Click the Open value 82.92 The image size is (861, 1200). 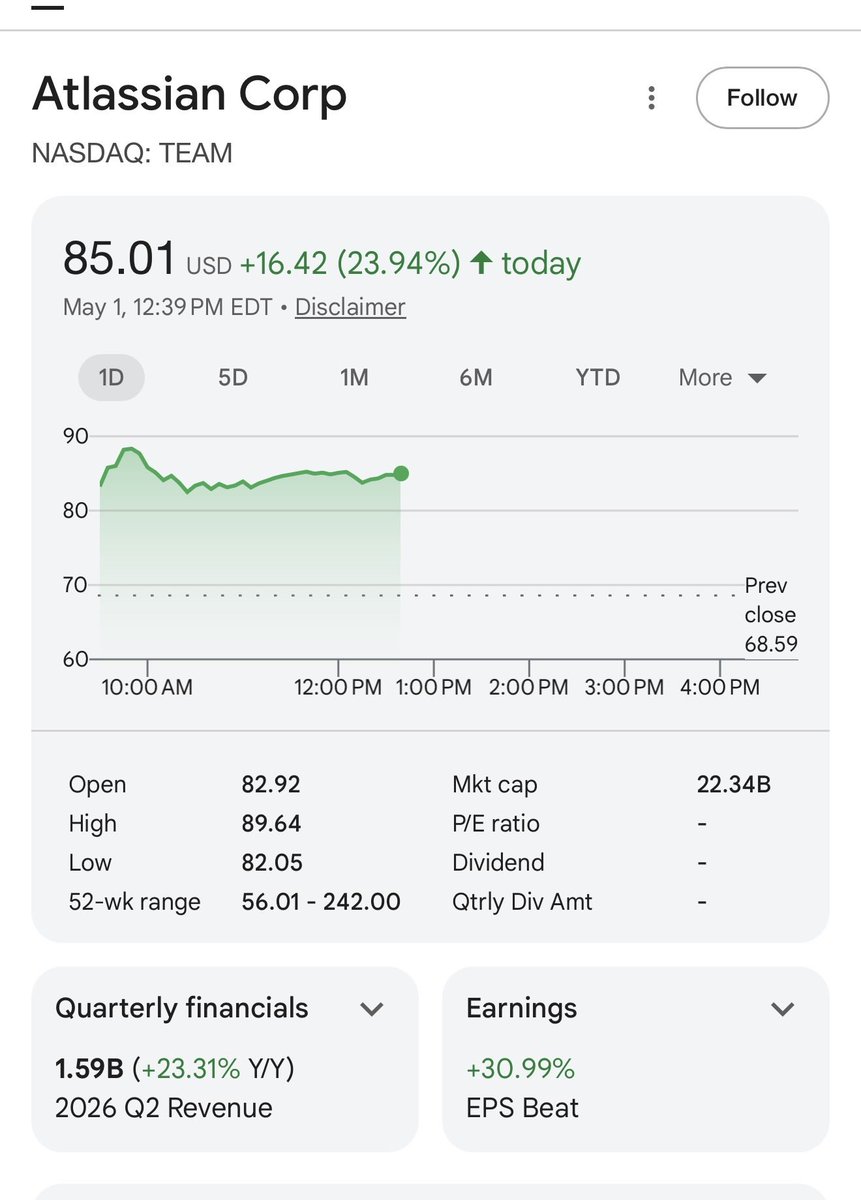[271, 785]
